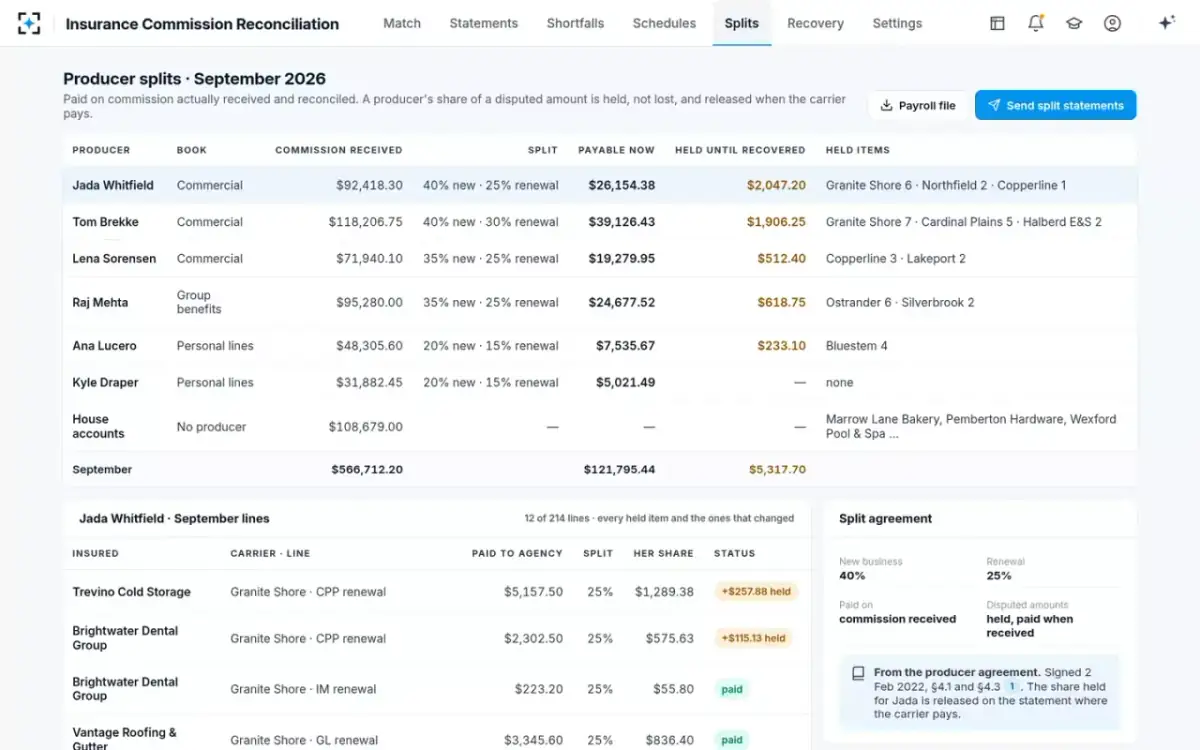
Task: Download the Payroll file
Action: tap(918, 105)
